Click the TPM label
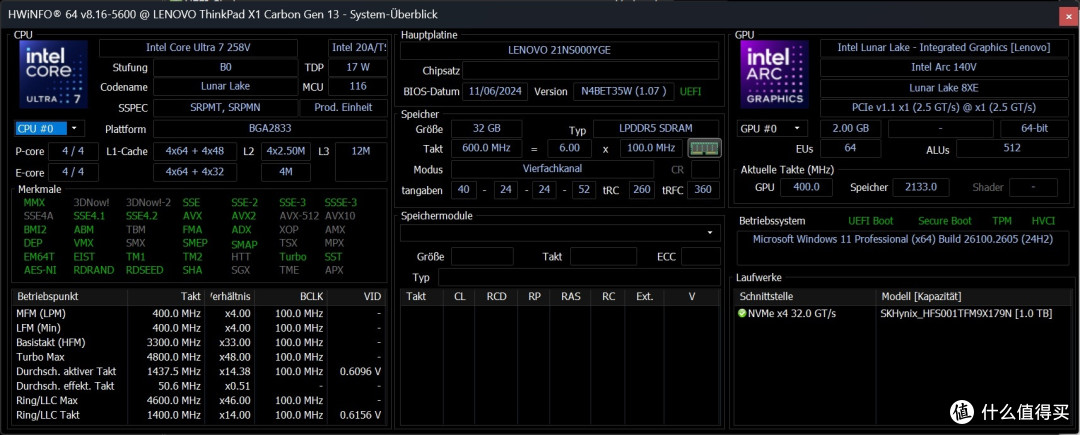Screen dimensions: 1080x435 tap(1002, 221)
